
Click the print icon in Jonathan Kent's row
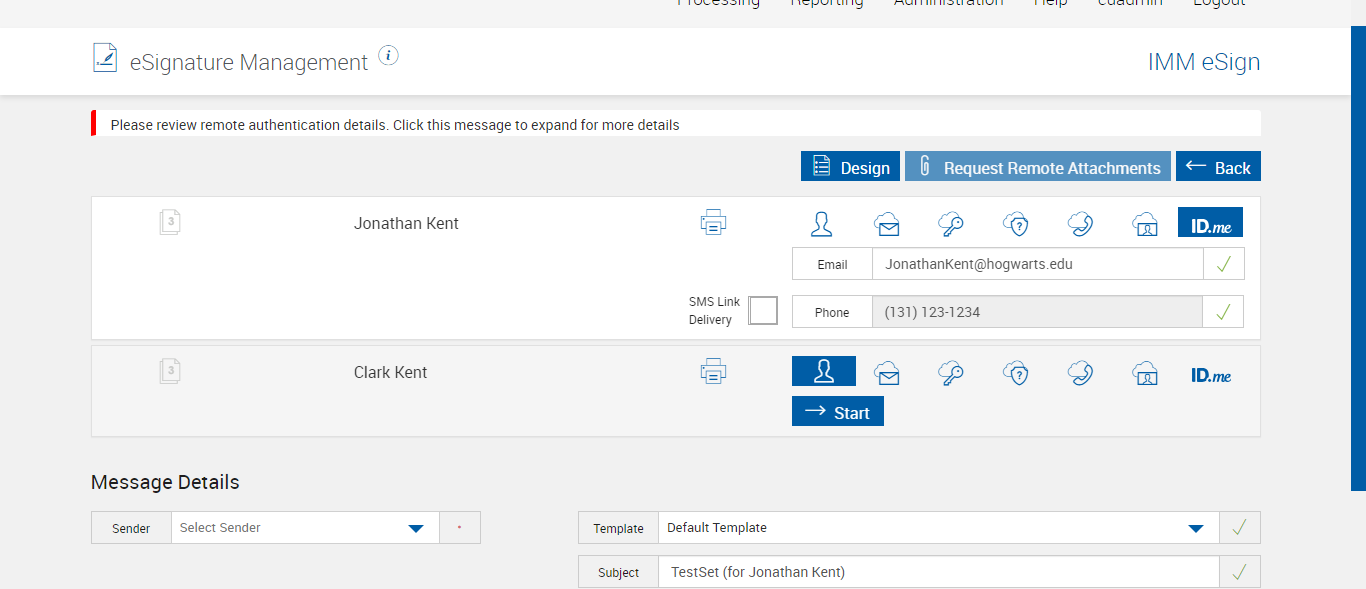[x=713, y=222]
